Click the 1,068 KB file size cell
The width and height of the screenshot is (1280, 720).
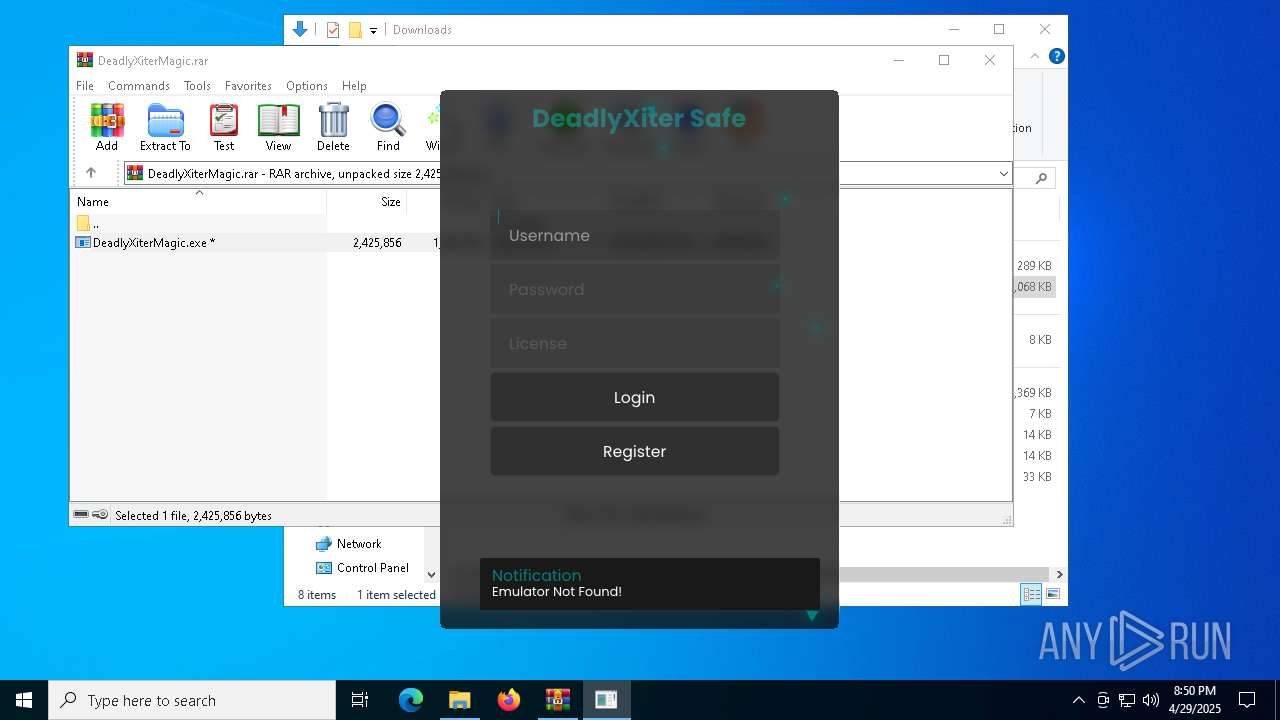click(1033, 287)
